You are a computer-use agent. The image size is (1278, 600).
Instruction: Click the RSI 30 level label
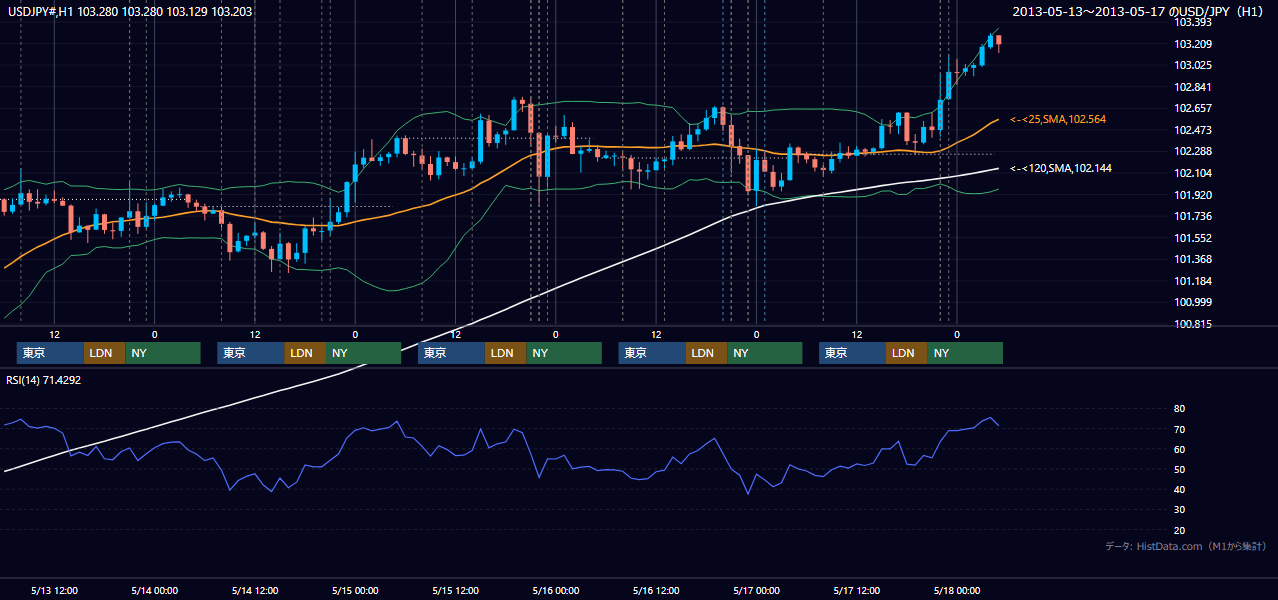point(1180,510)
